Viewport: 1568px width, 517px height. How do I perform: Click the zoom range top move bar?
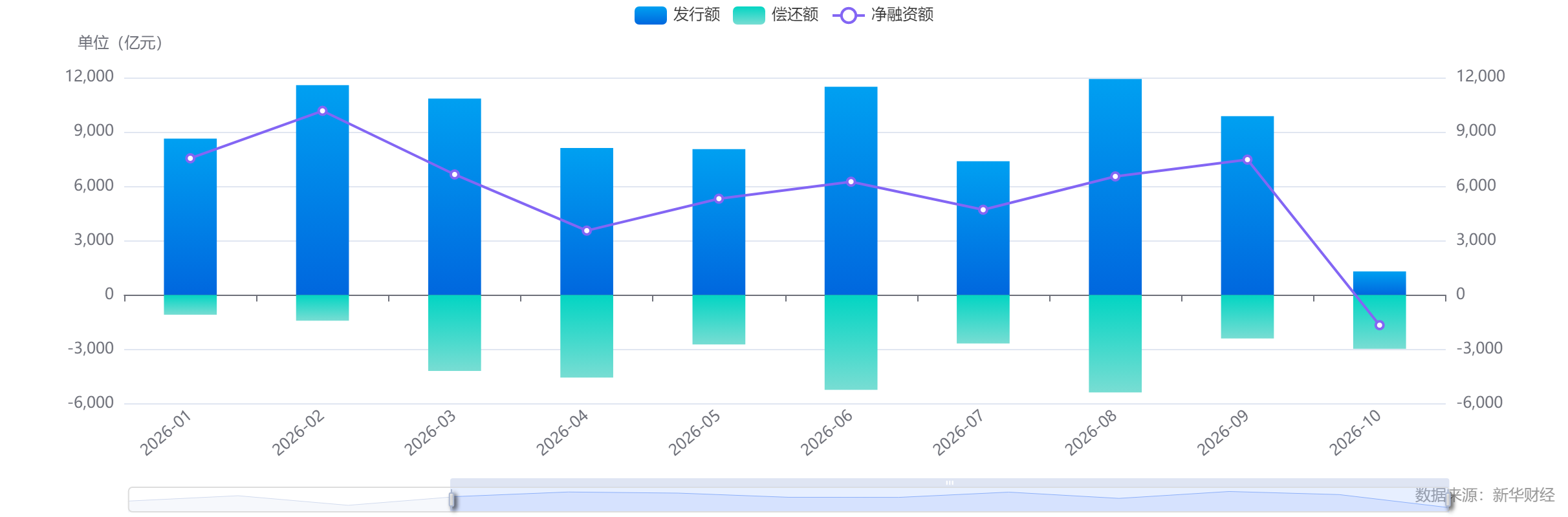pyautogui.click(x=950, y=483)
